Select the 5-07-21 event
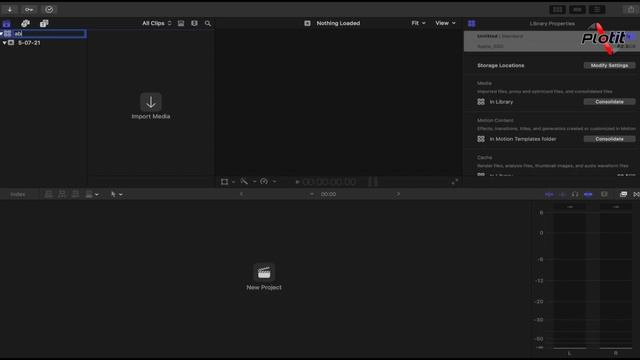The width and height of the screenshot is (640, 360). (x=29, y=43)
